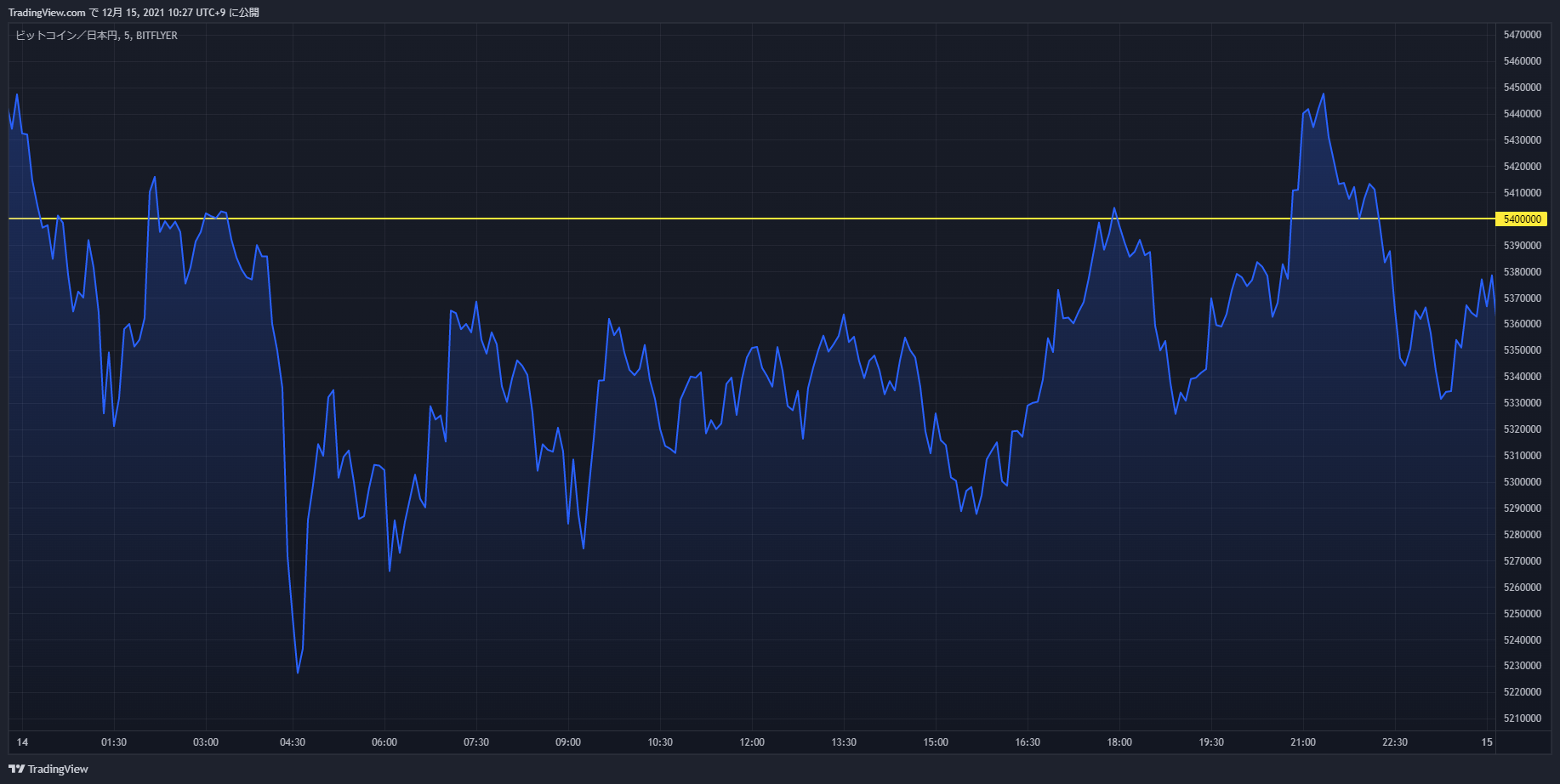Click price axis label 5300000
The height and width of the screenshot is (784, 1560).
tap(1523, 482)
